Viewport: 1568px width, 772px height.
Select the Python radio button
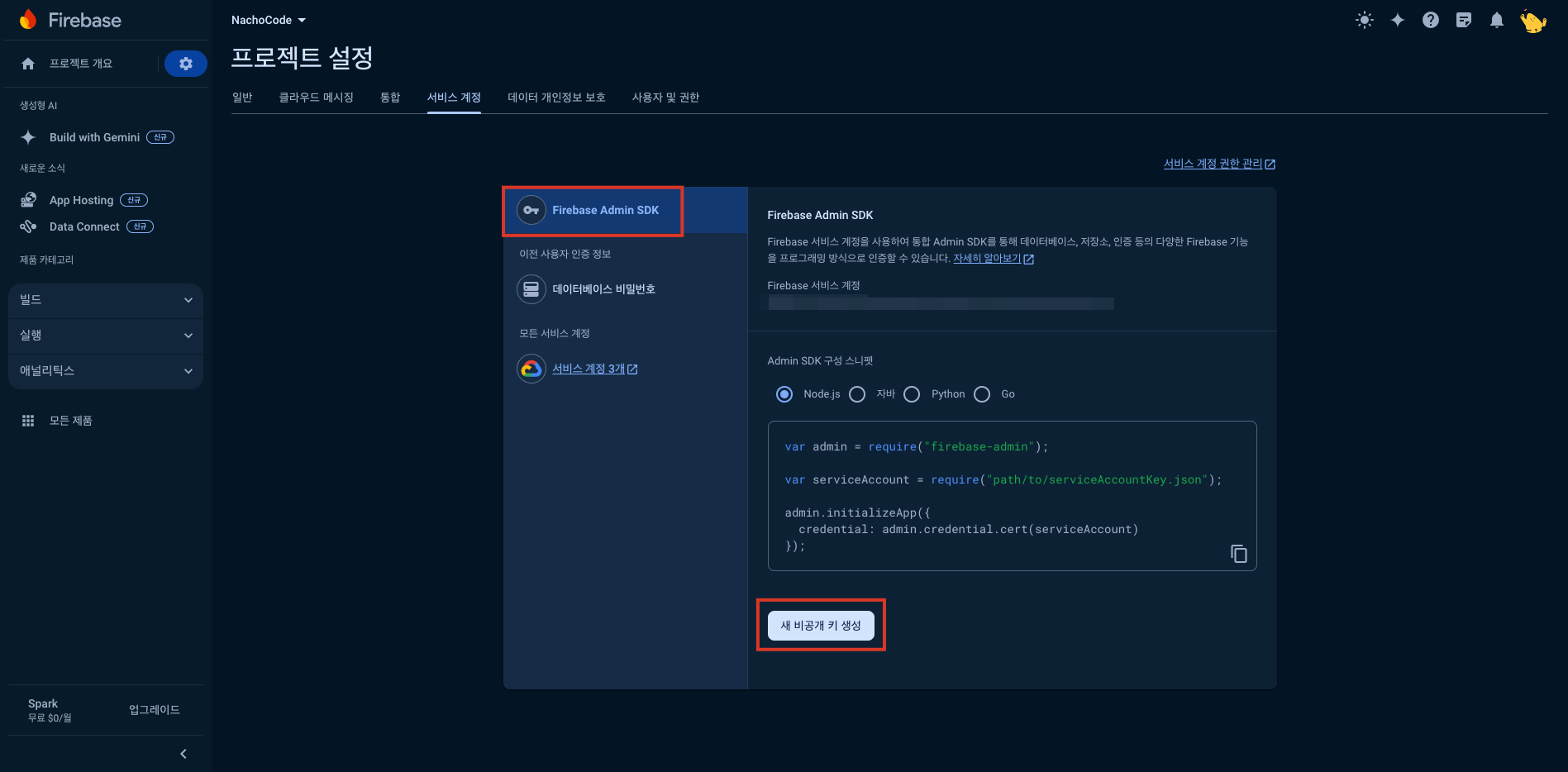[912, 394]
